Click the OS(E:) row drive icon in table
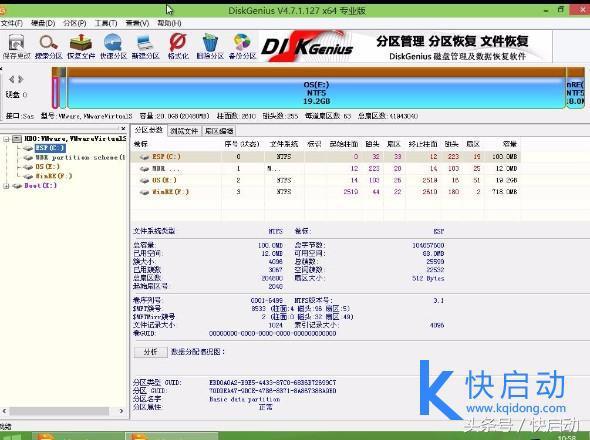This screenshot has width=590, height=440. (x=144, y=181)
